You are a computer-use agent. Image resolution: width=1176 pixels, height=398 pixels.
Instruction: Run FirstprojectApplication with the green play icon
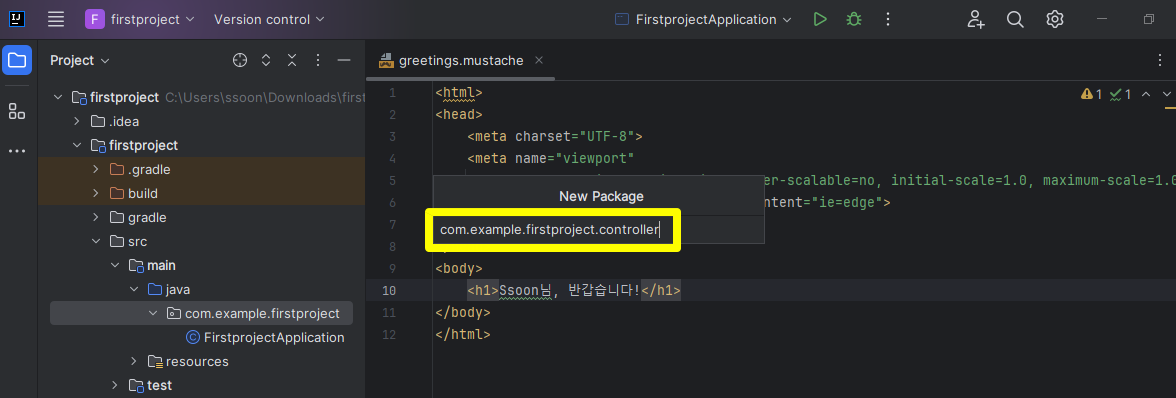[x=820, y=19]
